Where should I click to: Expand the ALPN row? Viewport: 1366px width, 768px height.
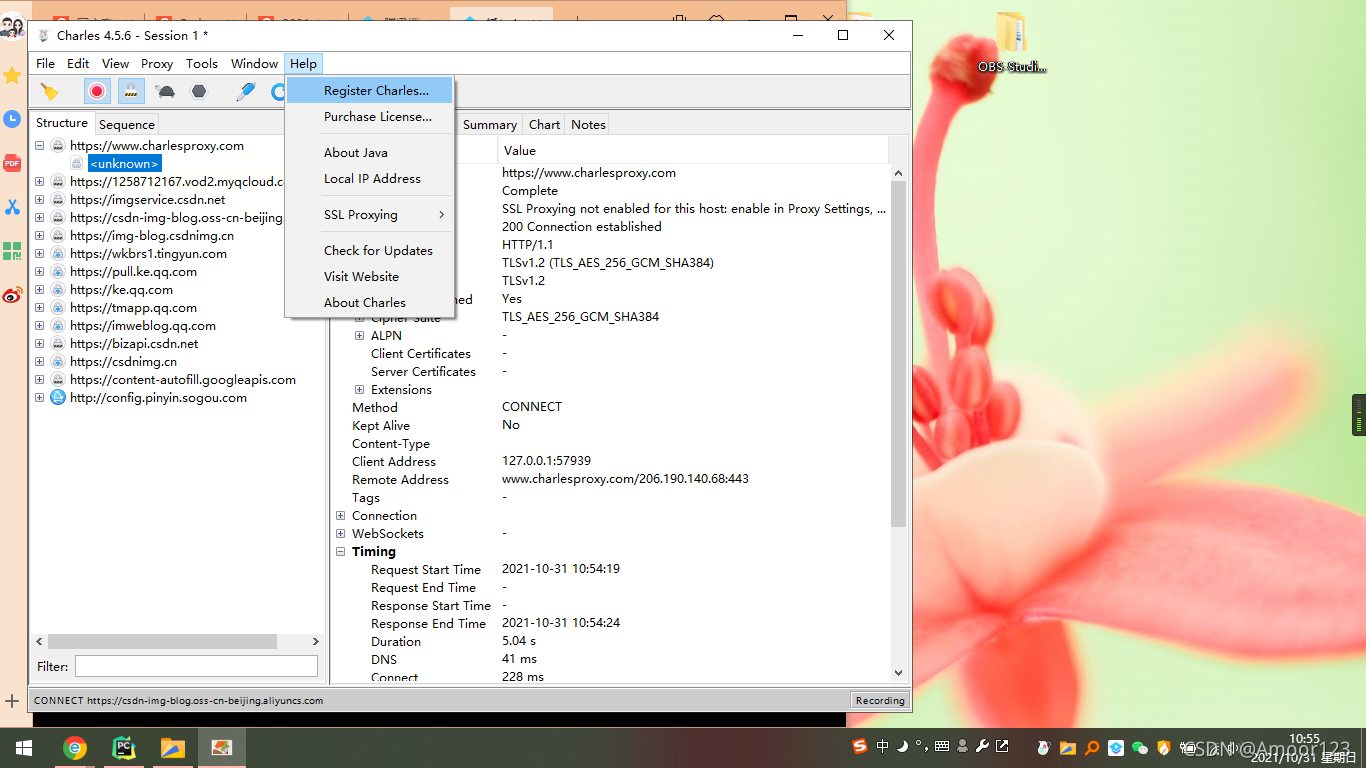point(360,335)
